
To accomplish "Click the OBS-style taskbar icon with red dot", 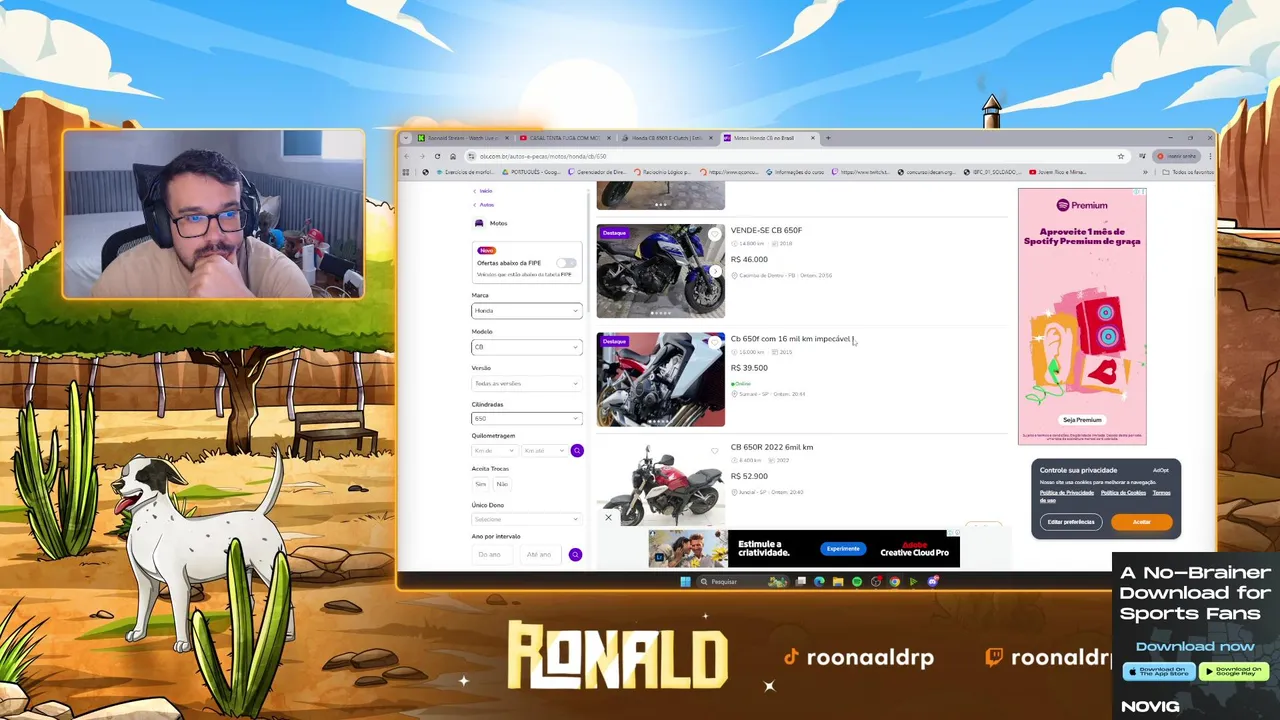I will pos(876,581).
